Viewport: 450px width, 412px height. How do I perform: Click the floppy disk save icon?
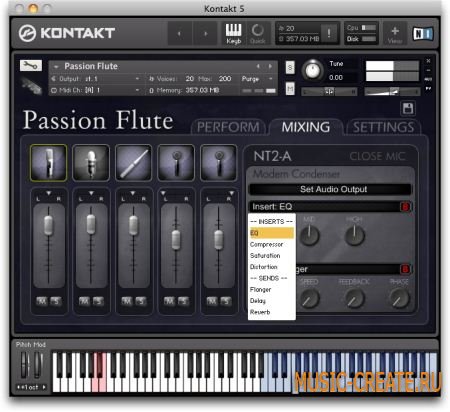pyautogui.click(x=408, y=108)
